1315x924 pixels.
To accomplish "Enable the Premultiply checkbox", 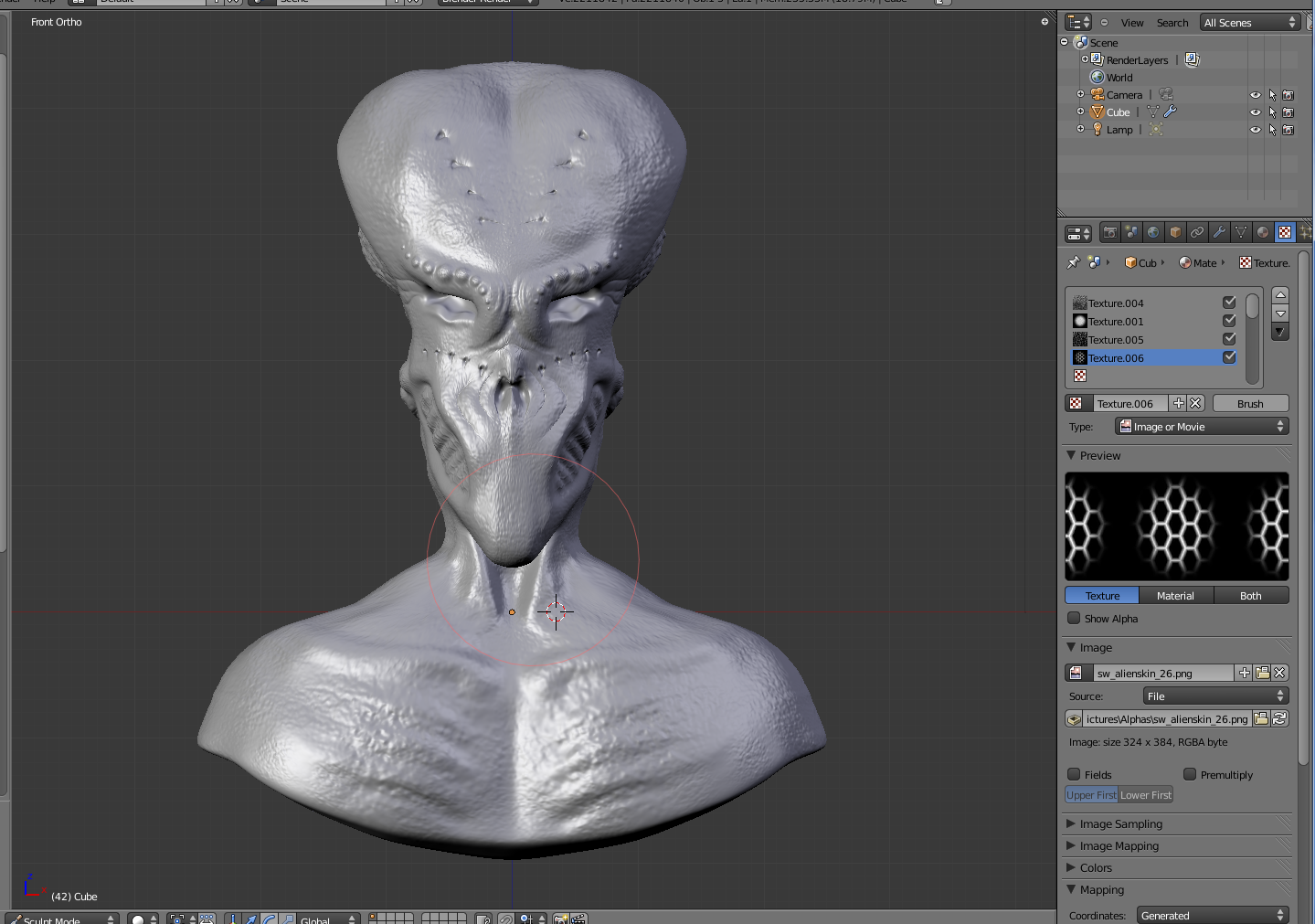I will click(x=1190, y=774).
